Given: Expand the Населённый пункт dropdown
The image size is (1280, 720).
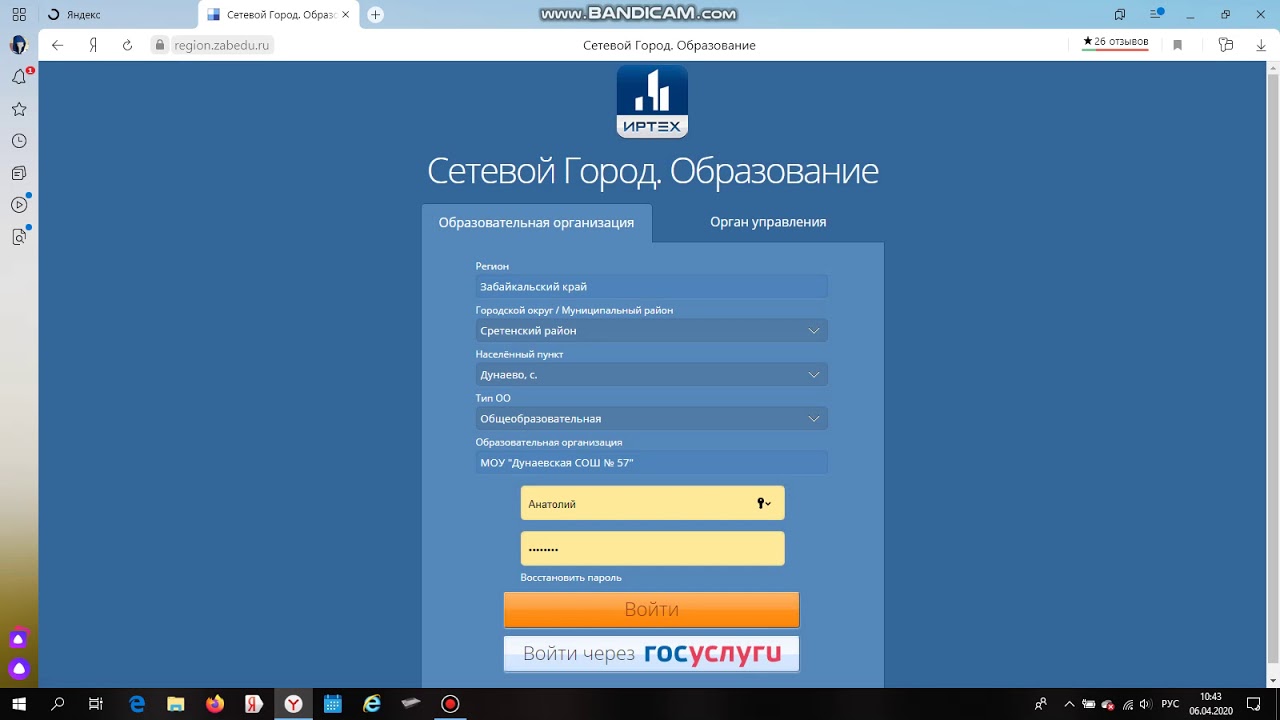Looking at the screenshot, I should point(651,375).
